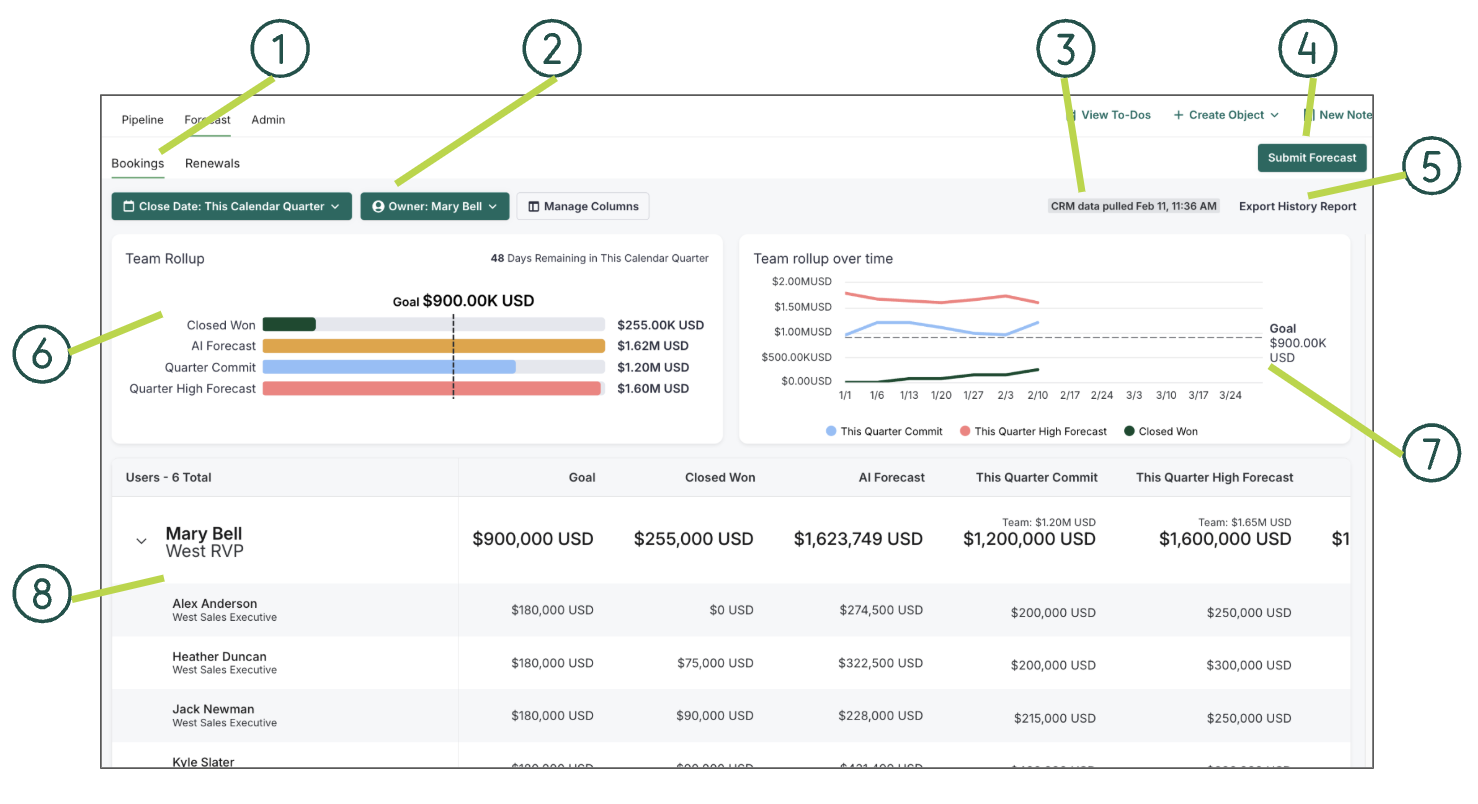Click the This Quarter High Forecast column header
The image size is (1478, 804).
(x=1215, y=477)
